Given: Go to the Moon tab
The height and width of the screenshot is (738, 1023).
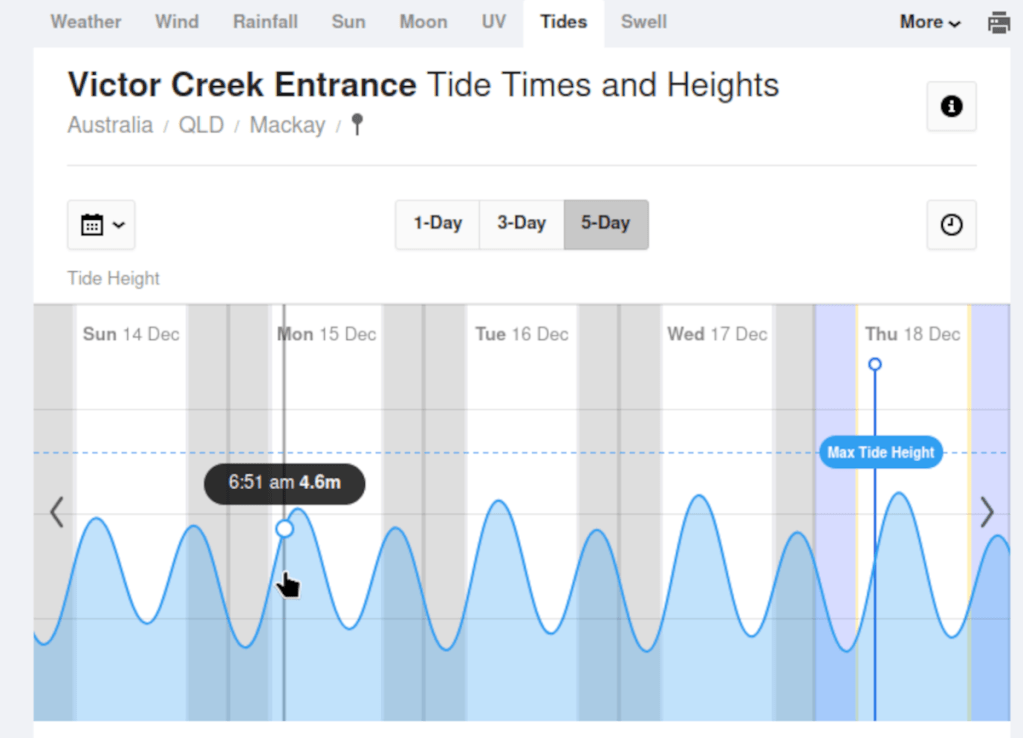Looking at the screenshot, I should coord(423,21).
